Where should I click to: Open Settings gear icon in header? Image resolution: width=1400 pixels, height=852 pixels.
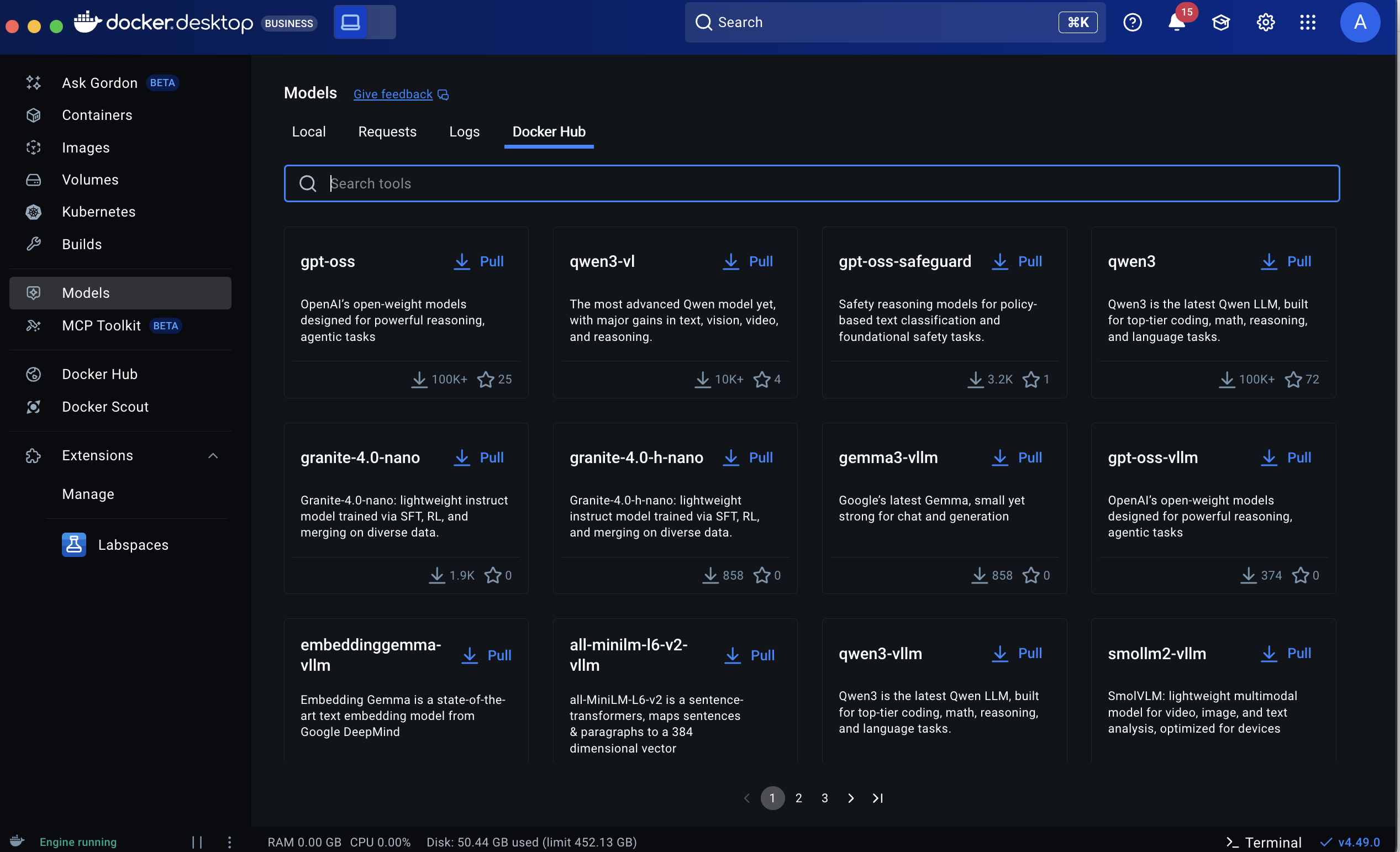tap(1265, 23)
